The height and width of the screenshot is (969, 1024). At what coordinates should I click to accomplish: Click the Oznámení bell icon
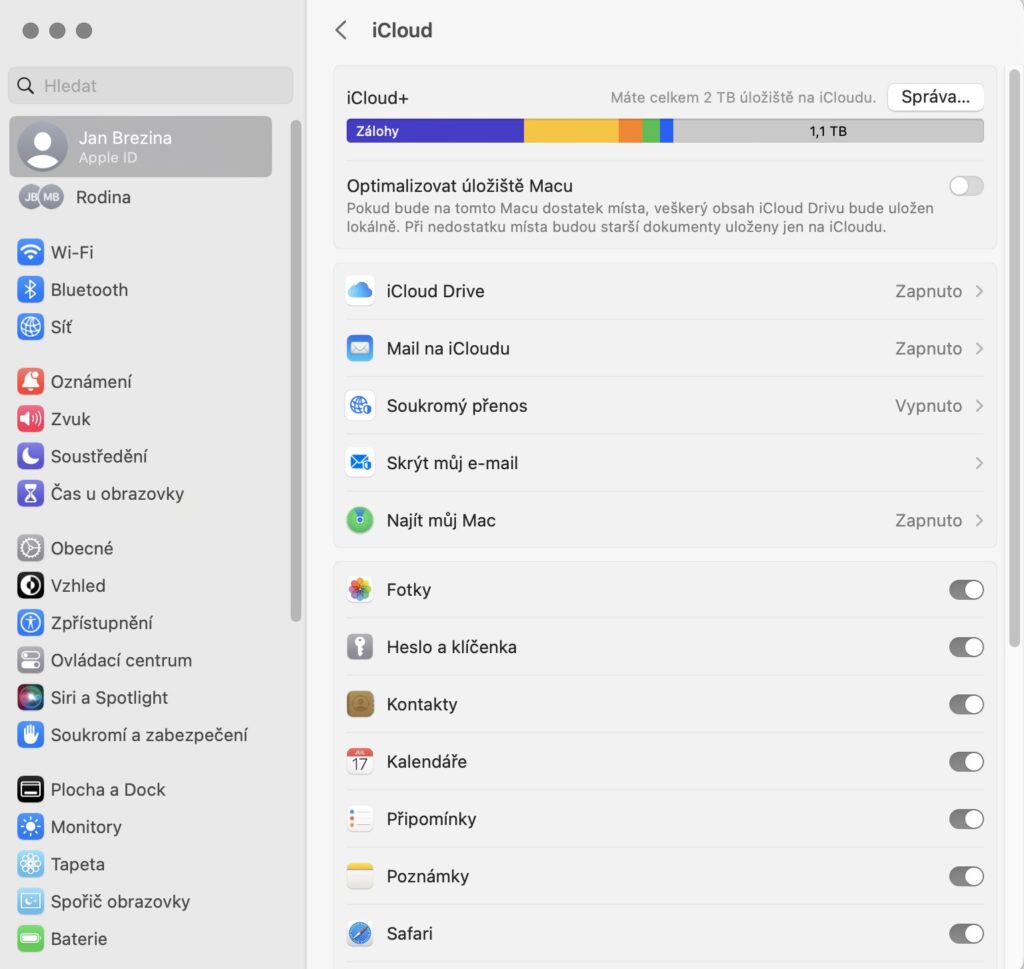[30, 381]
